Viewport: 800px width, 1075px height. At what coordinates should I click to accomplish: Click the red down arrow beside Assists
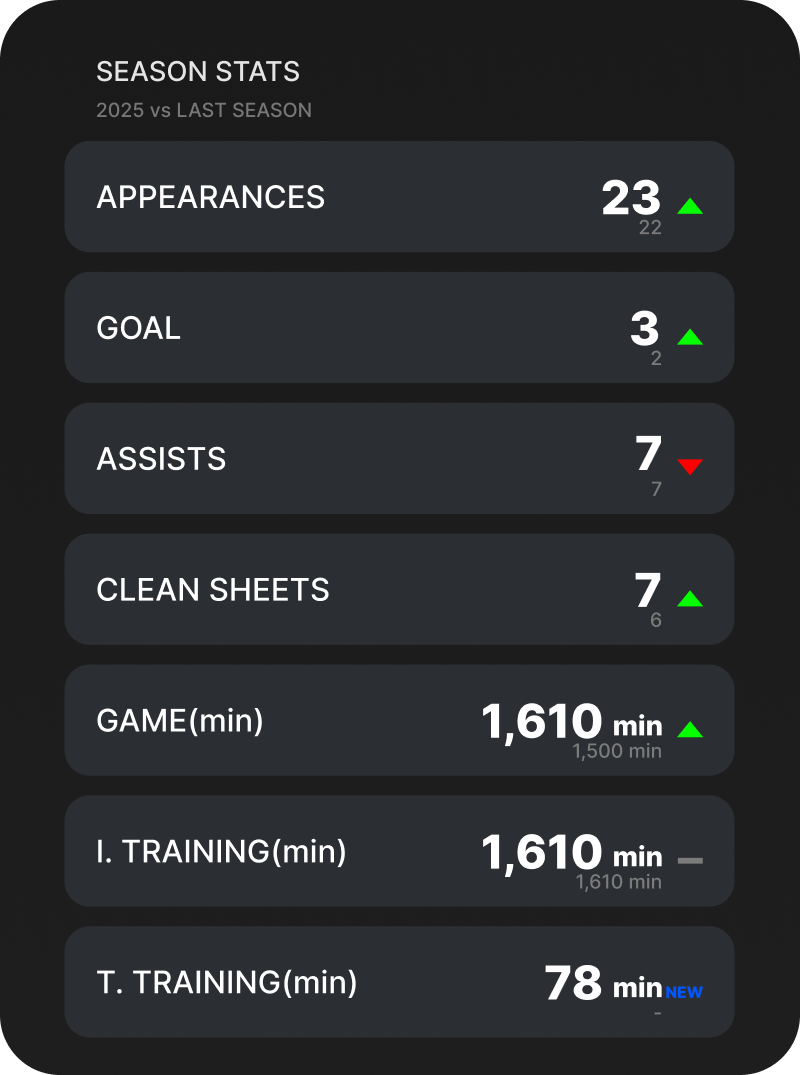pyautogui.click(x=690, y=467)
